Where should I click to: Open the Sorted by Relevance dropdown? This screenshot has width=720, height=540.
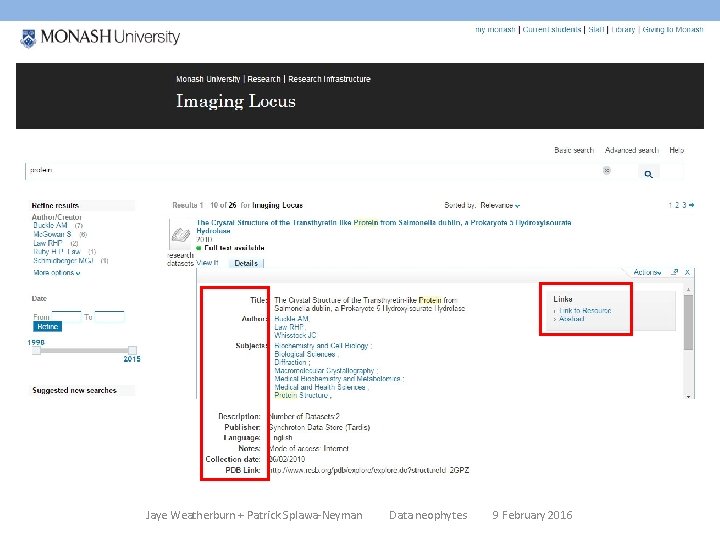pos(500,205)
